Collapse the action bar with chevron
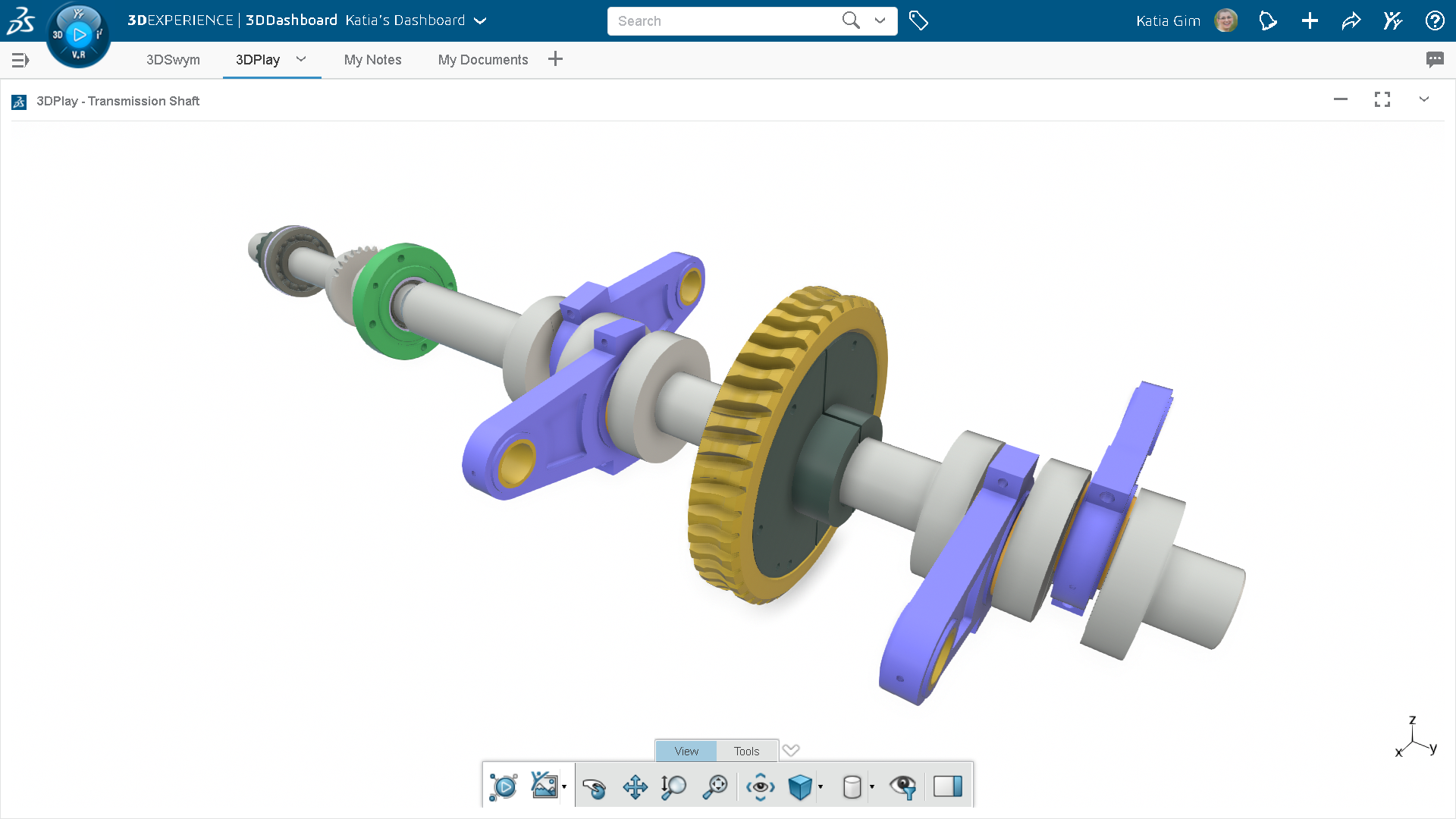 tap(791, 750)
